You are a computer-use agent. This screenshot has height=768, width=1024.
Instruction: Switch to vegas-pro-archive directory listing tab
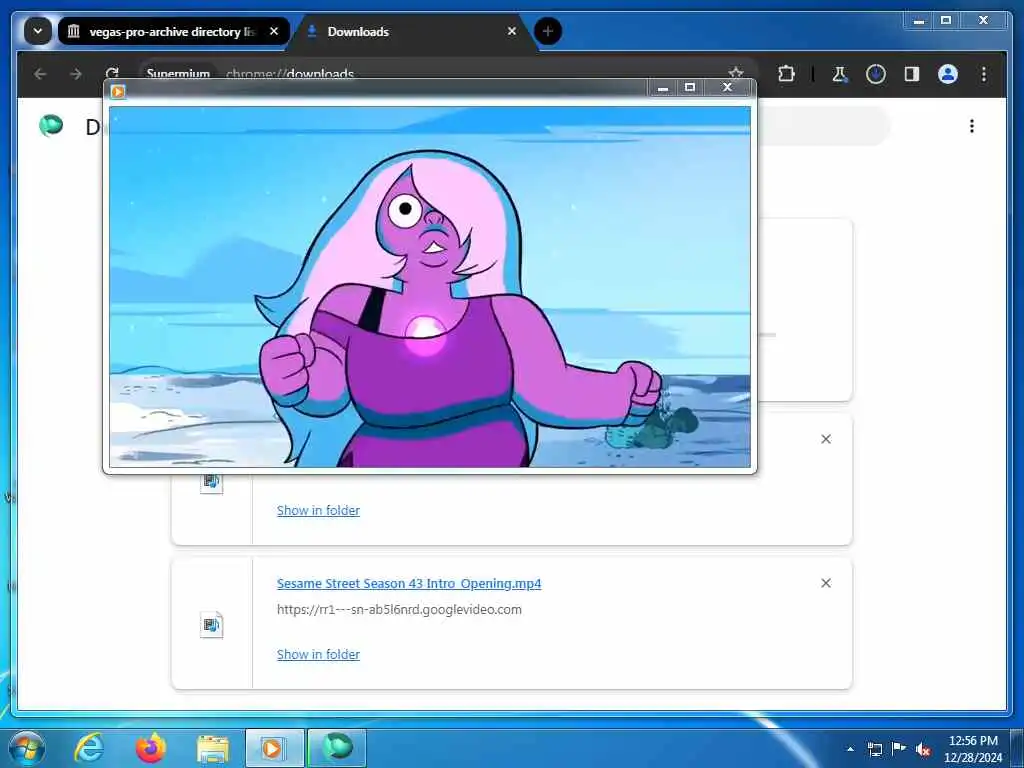click(x=174, y=31)
